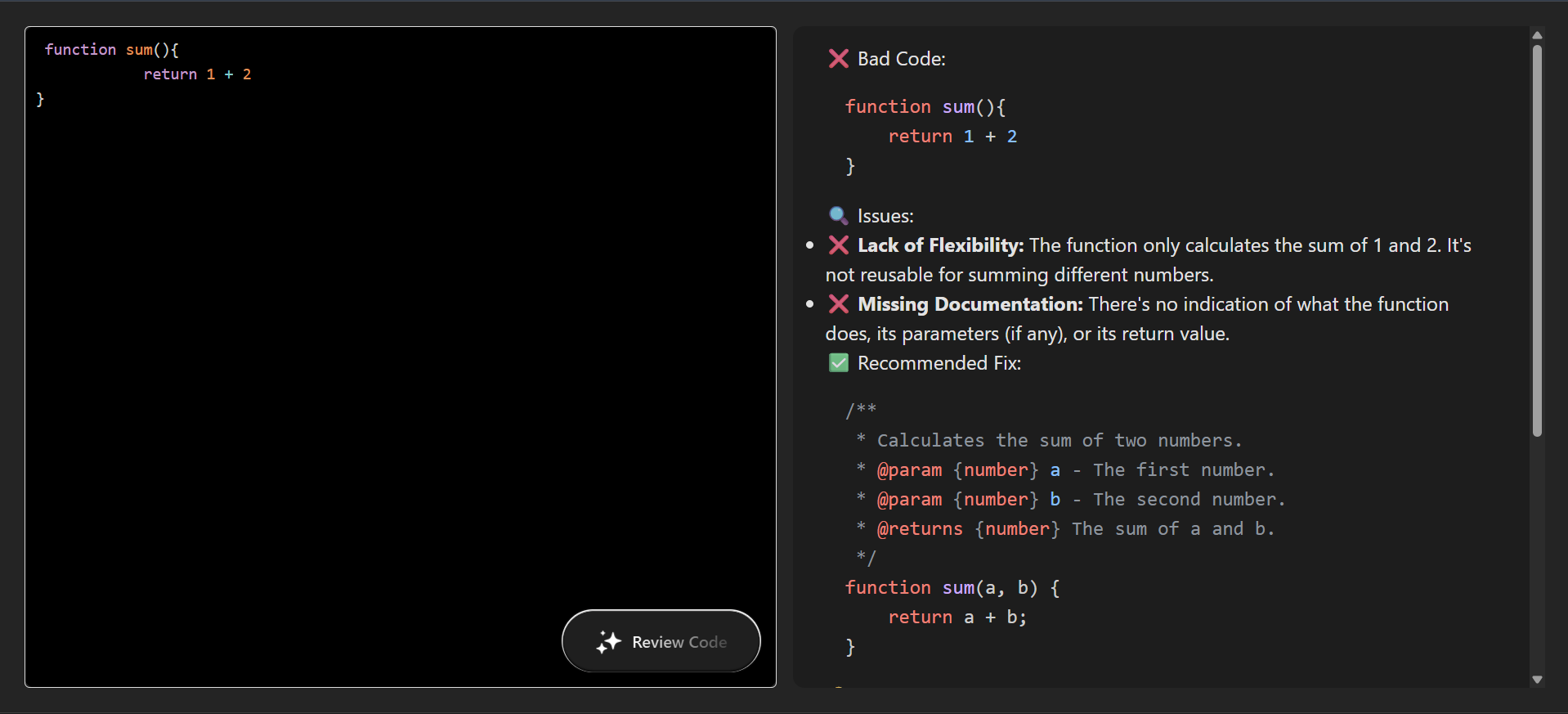Click the magnifying glass icon beside Issues

coord(838,216)
